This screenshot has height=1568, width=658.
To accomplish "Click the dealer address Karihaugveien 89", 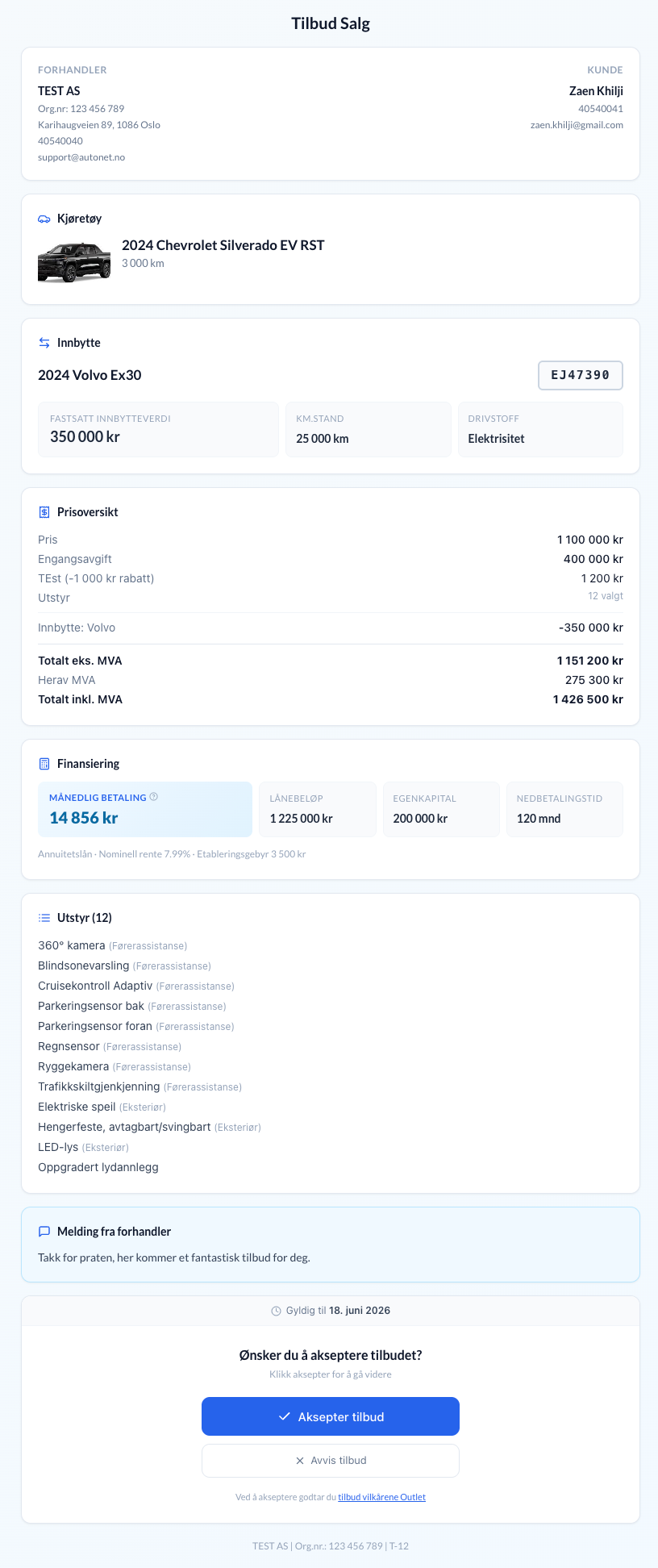I will click(99, 125).
